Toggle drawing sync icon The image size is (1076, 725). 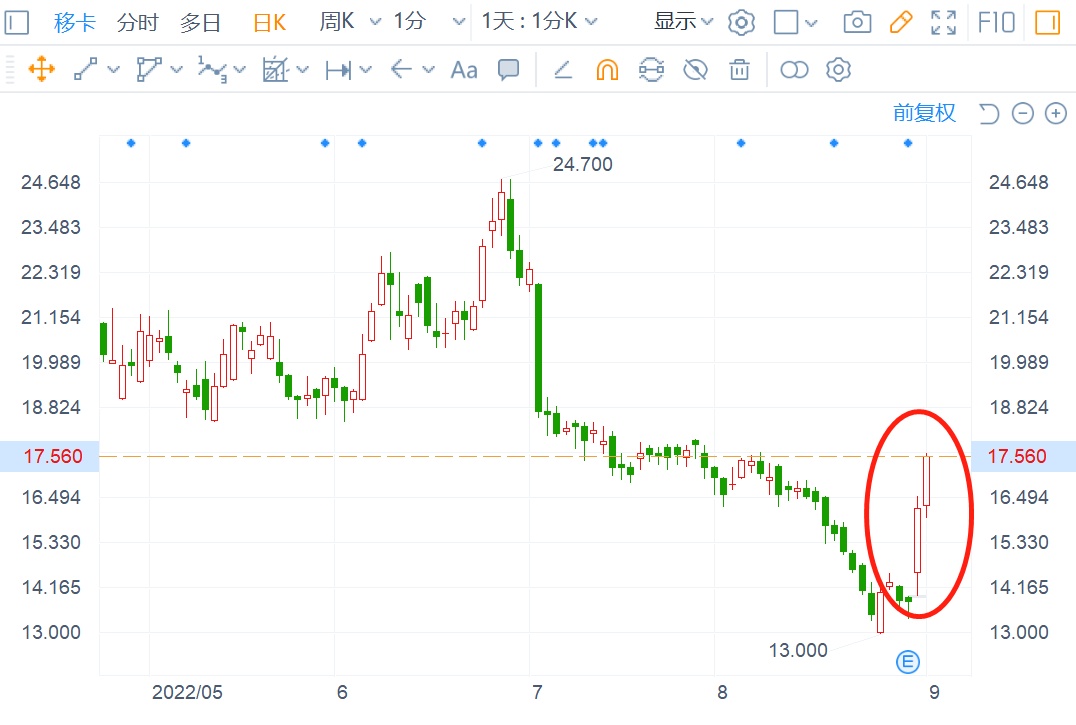pos(651,70)
